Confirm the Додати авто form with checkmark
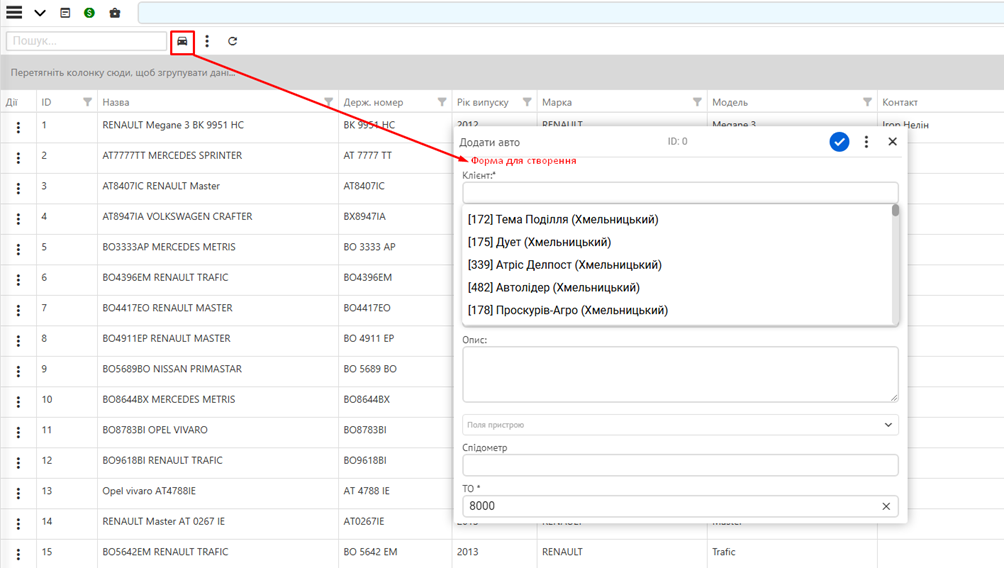This screenshot has width=1004, height=568. (x=839, y=142)
